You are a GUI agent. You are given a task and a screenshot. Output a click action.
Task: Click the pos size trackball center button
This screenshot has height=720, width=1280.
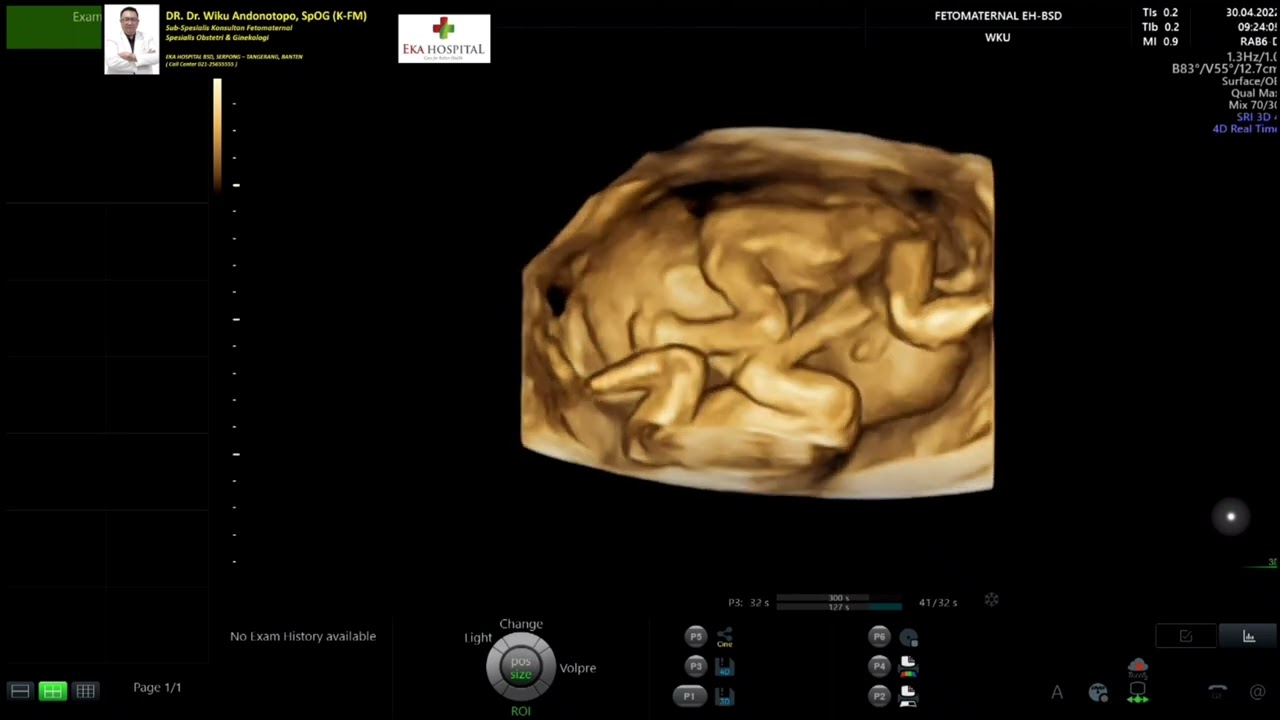(521, 667)
